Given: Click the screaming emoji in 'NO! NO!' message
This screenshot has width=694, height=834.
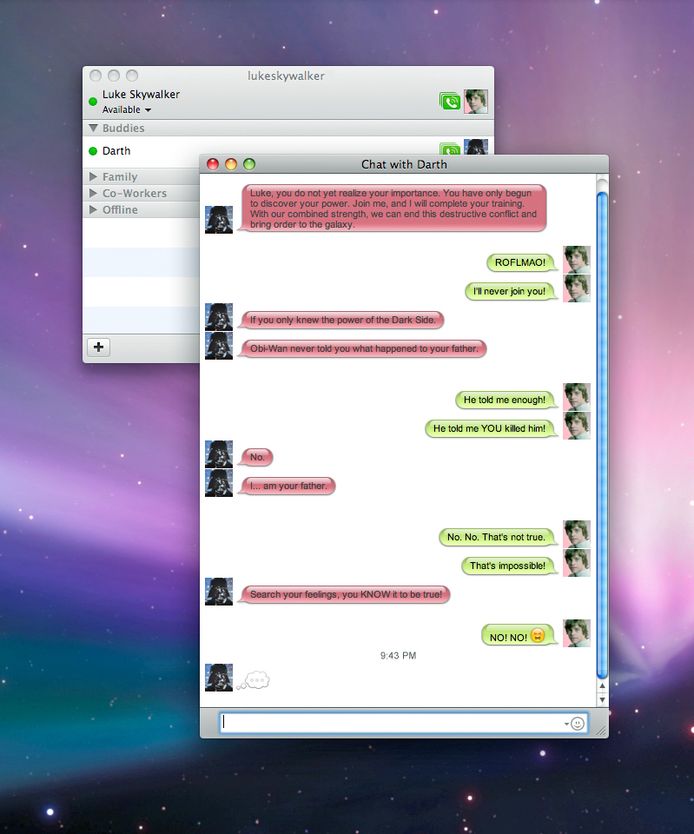Looking at the screenshot, I should [538, 636].
